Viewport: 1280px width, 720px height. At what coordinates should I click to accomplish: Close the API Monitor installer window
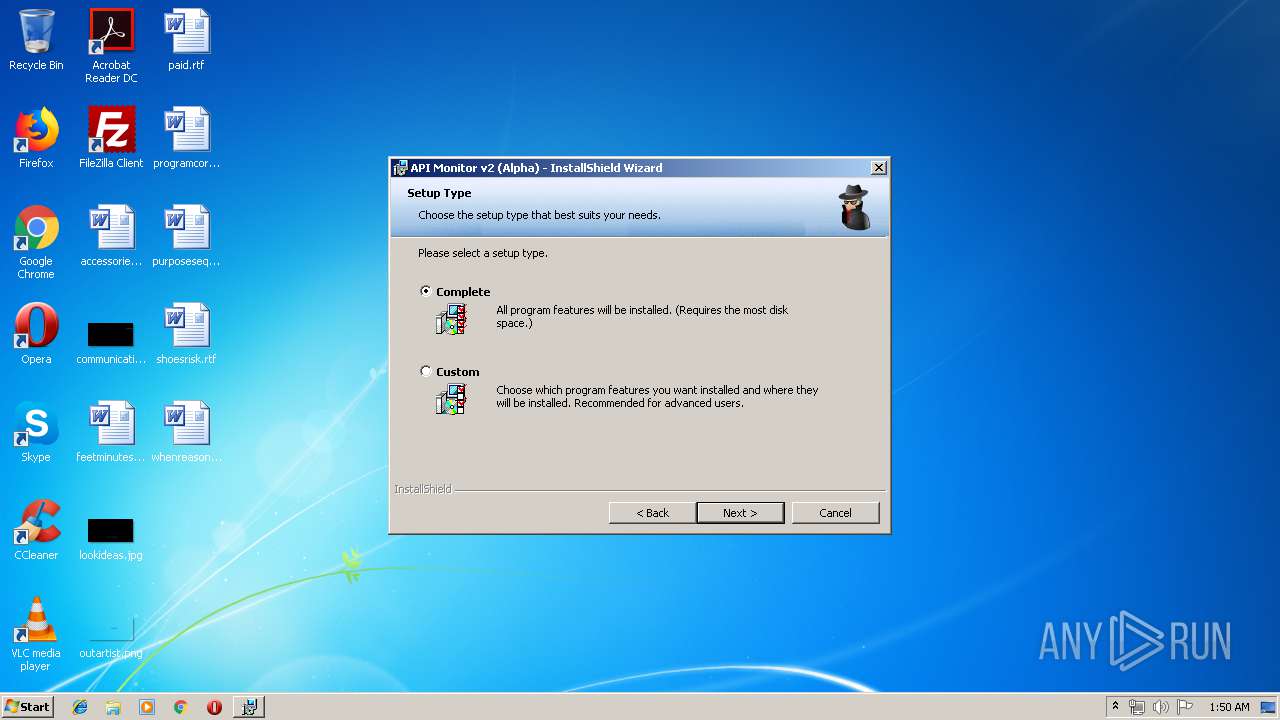tap(878, 168)
